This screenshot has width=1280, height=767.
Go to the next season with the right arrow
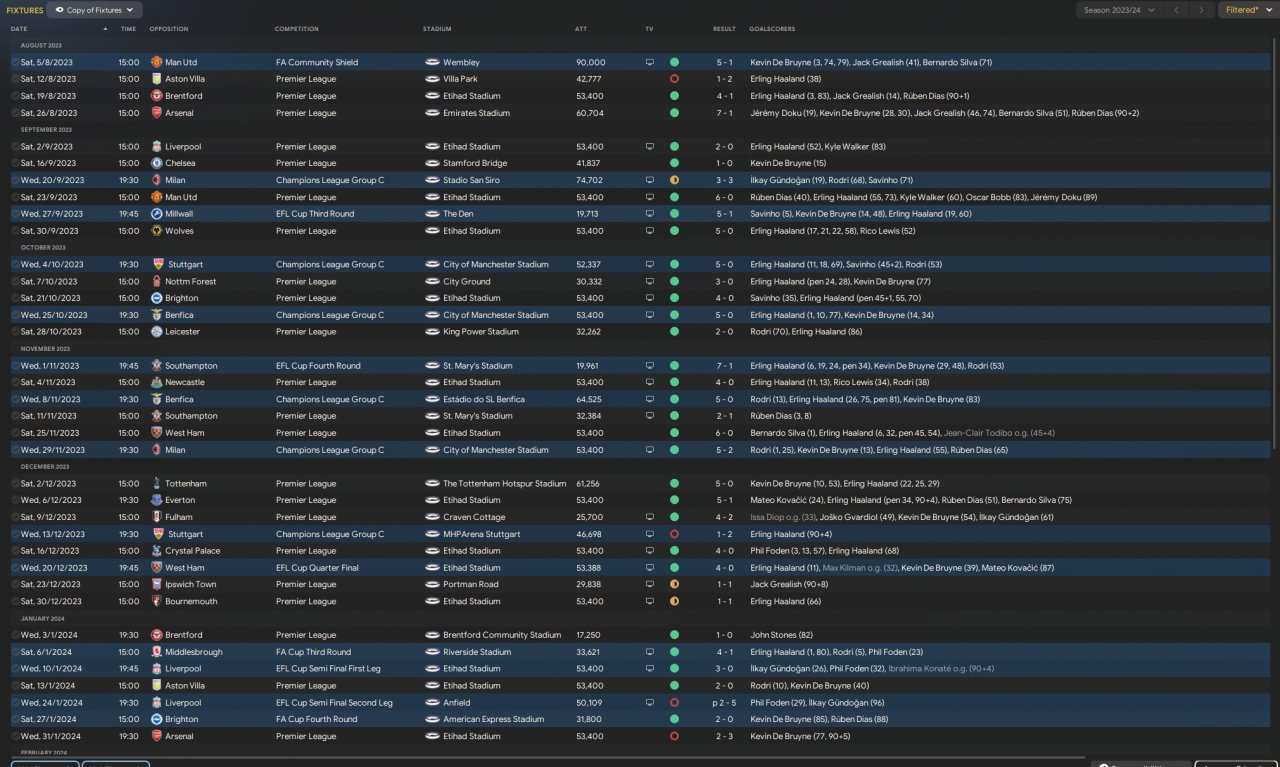point(1201,10)
